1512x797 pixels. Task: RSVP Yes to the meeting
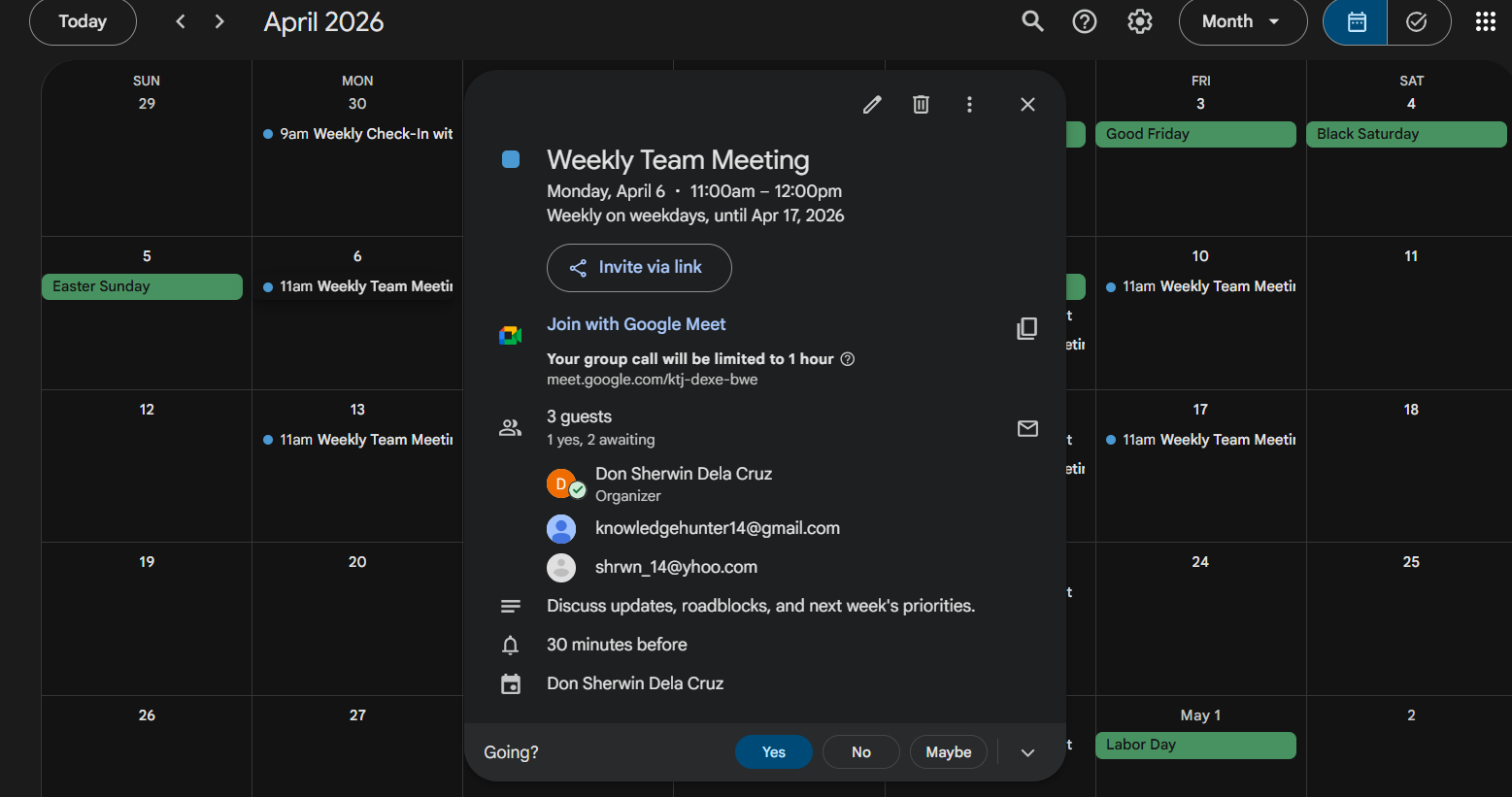(x=773, y=752)
